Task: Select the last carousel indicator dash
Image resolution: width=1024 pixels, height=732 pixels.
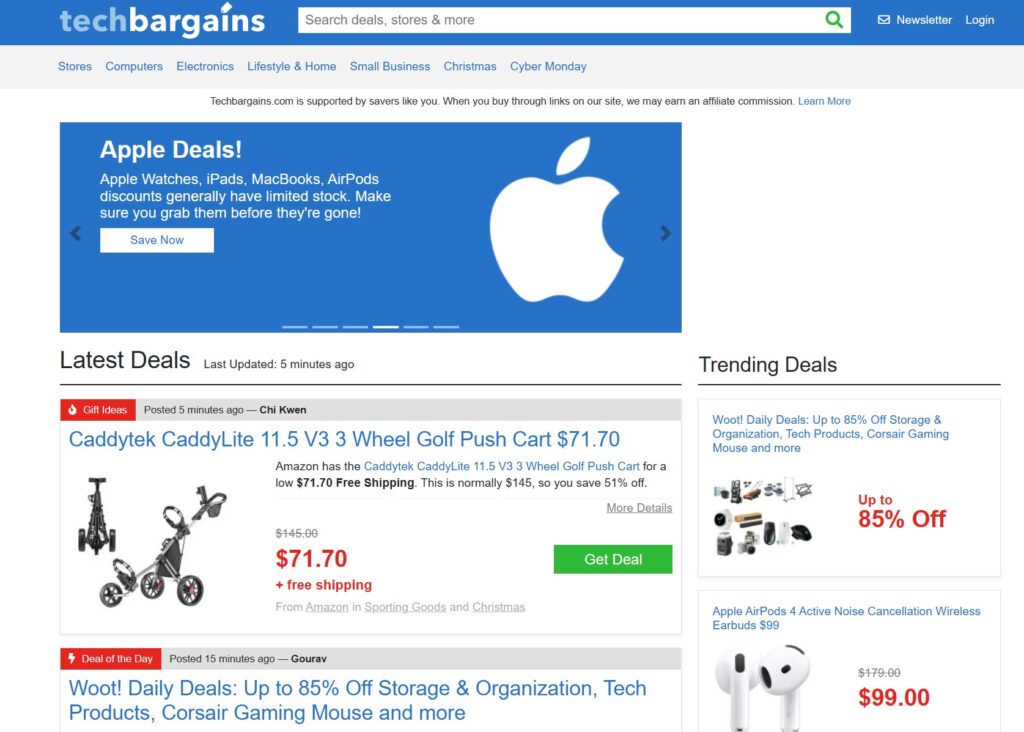Action: [x=446, y=326]
